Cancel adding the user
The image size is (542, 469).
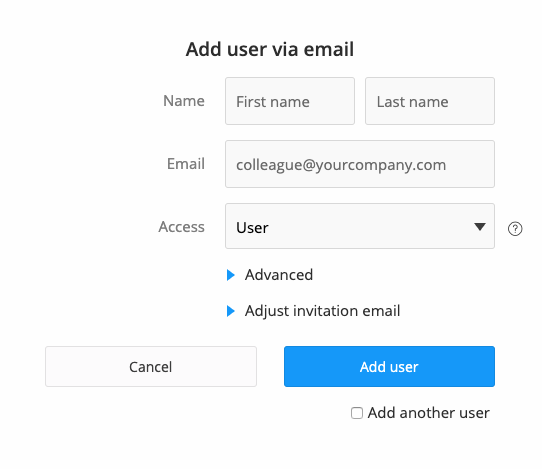[x=151, y=366]
